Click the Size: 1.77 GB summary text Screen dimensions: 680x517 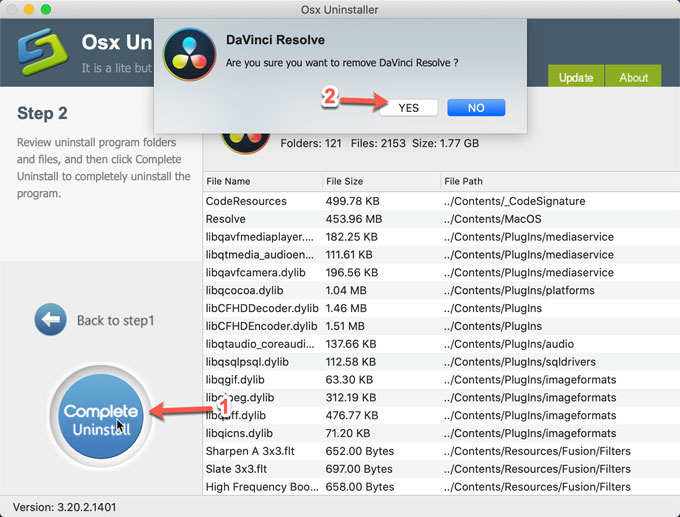(445, 143)
